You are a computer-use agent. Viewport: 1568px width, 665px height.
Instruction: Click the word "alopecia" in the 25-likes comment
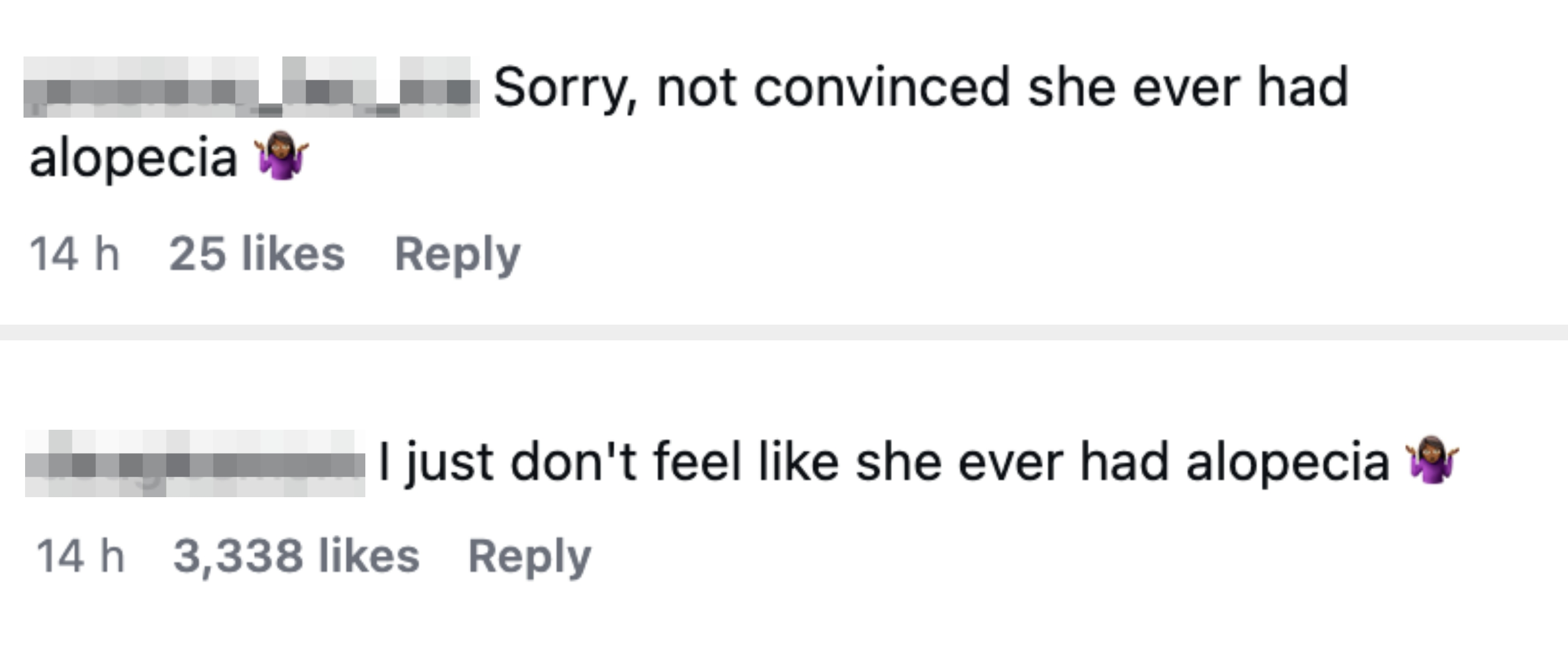133,158
